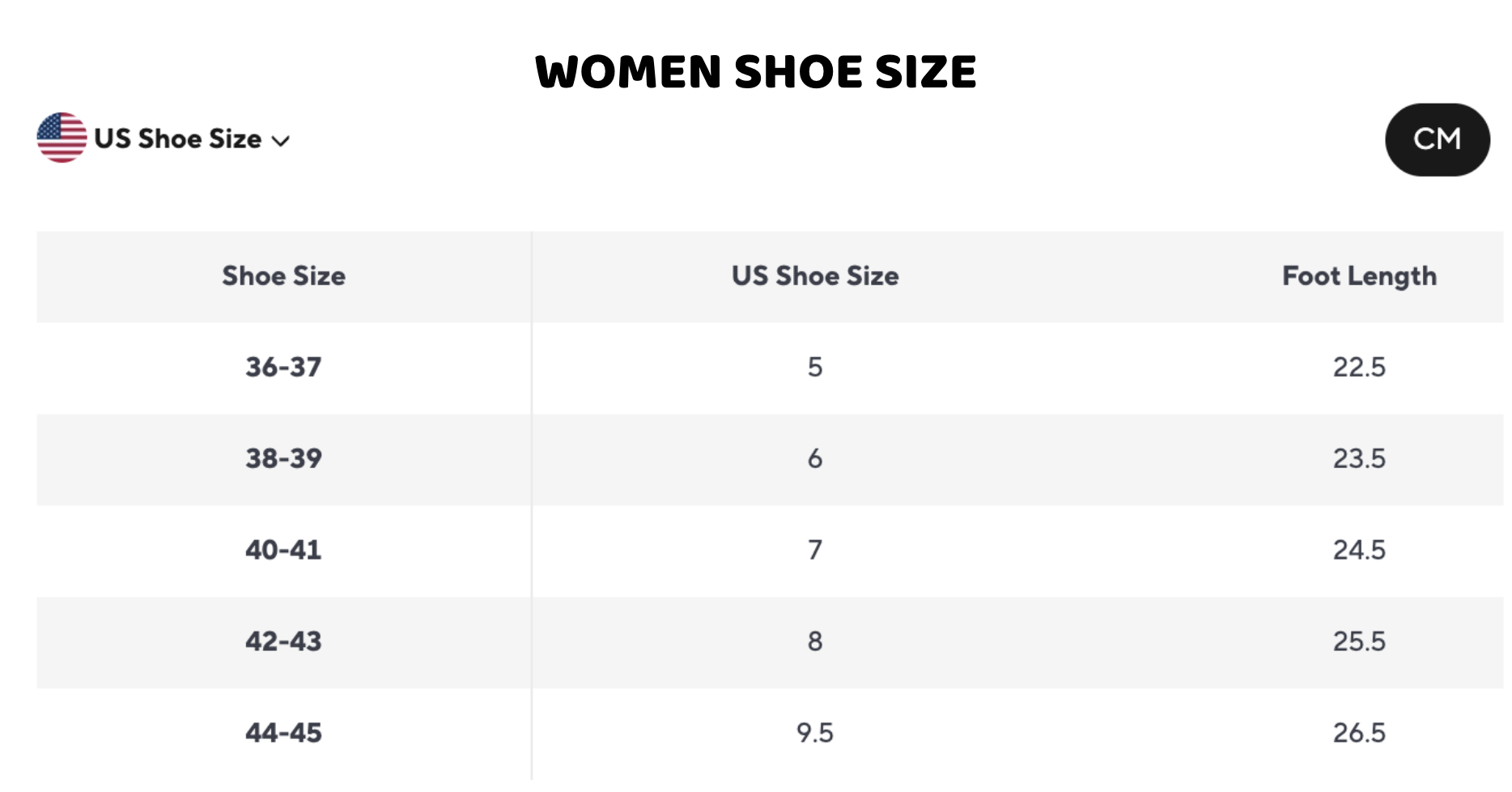Click the Shoe Size column header
This screenshot has height=792, width=1512.
283,276
